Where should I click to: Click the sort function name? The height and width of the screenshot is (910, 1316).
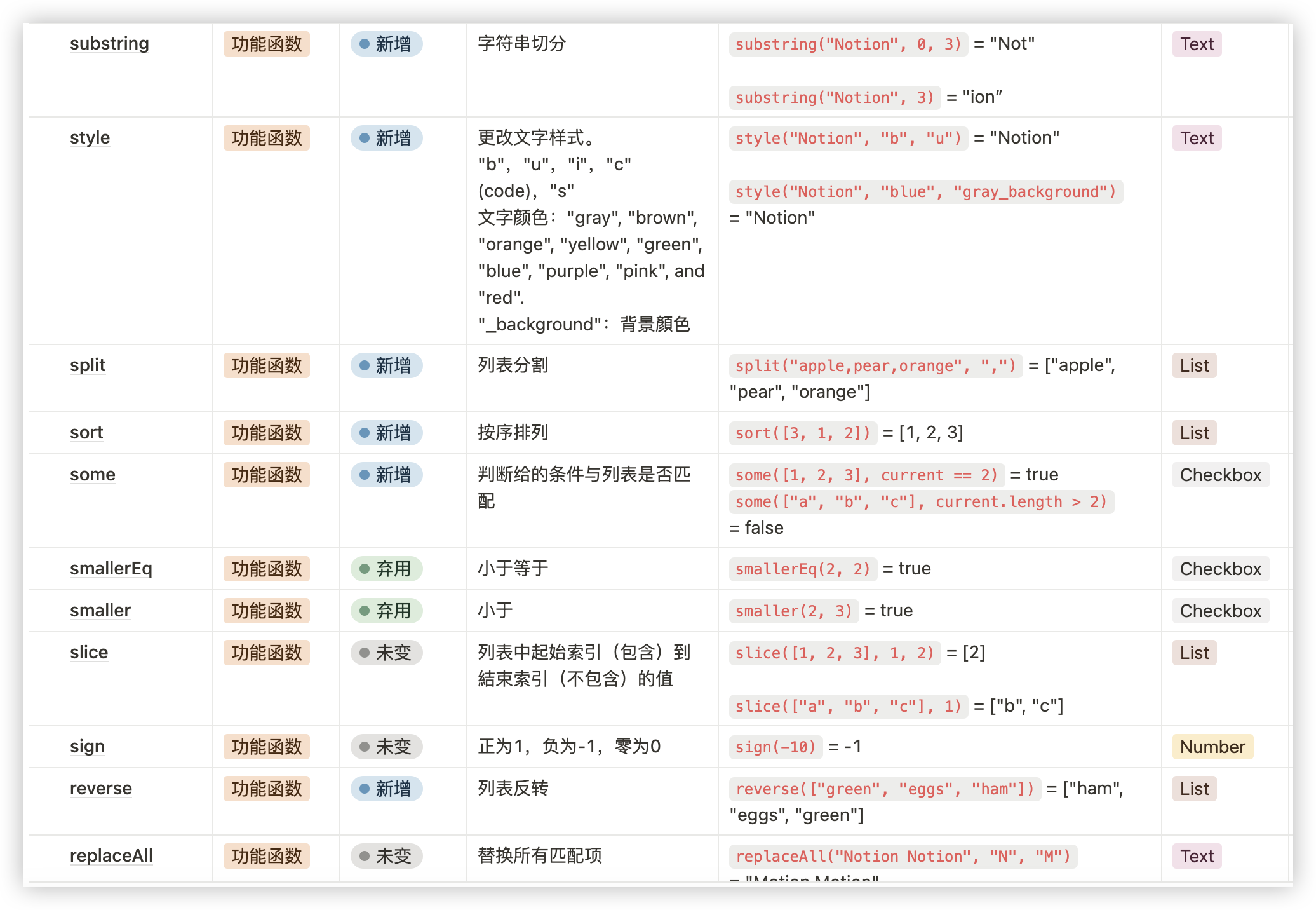pos(86,433)
